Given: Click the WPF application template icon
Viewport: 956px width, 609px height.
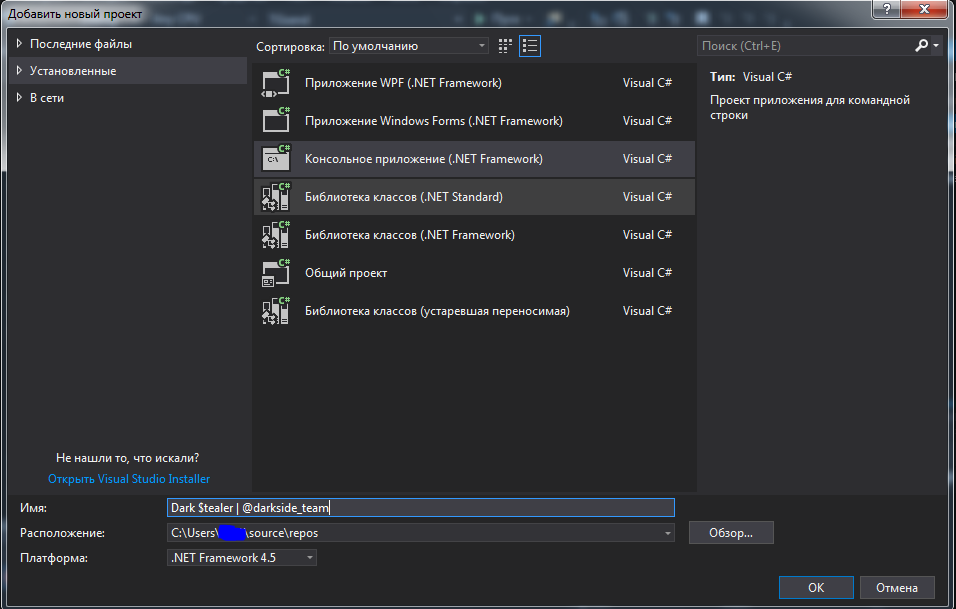Looking at the screenshot, I should (x=276, y=83).
